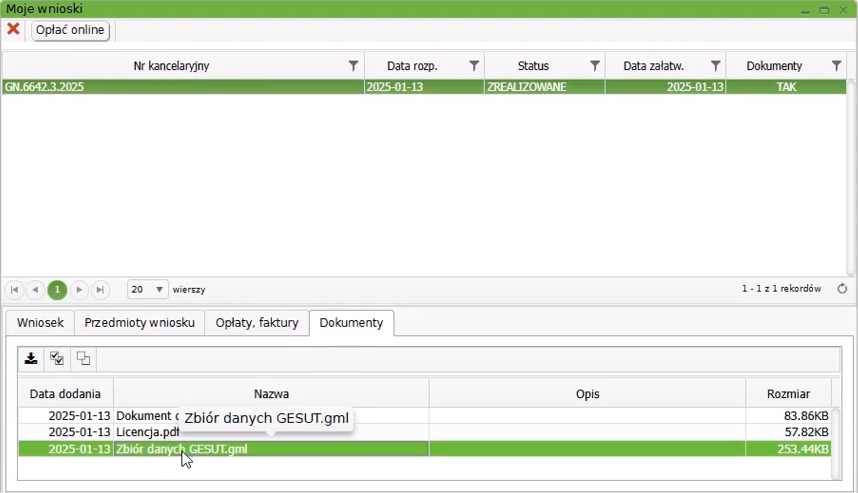Download selected documents with the download icon
The height and width of the screenshot is (493, 858).
point(31,359)
